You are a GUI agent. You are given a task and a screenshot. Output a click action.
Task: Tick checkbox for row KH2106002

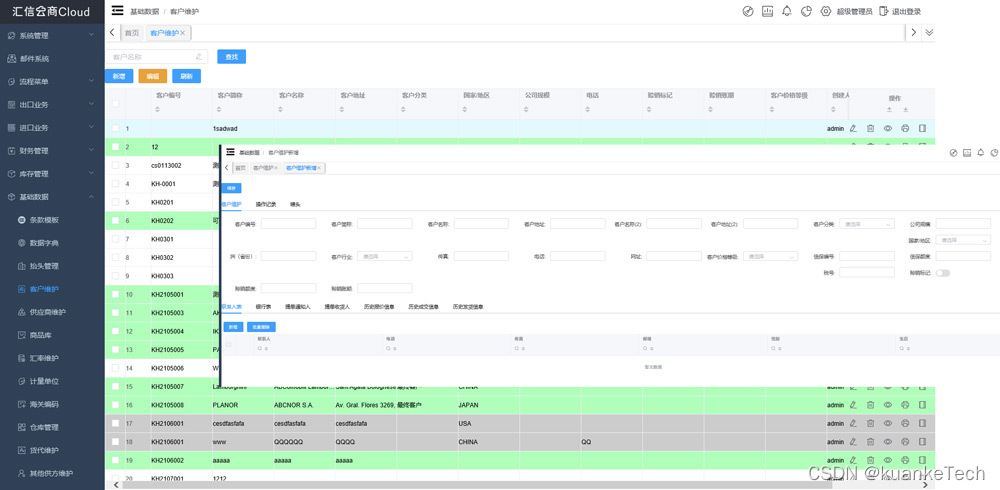115,460
